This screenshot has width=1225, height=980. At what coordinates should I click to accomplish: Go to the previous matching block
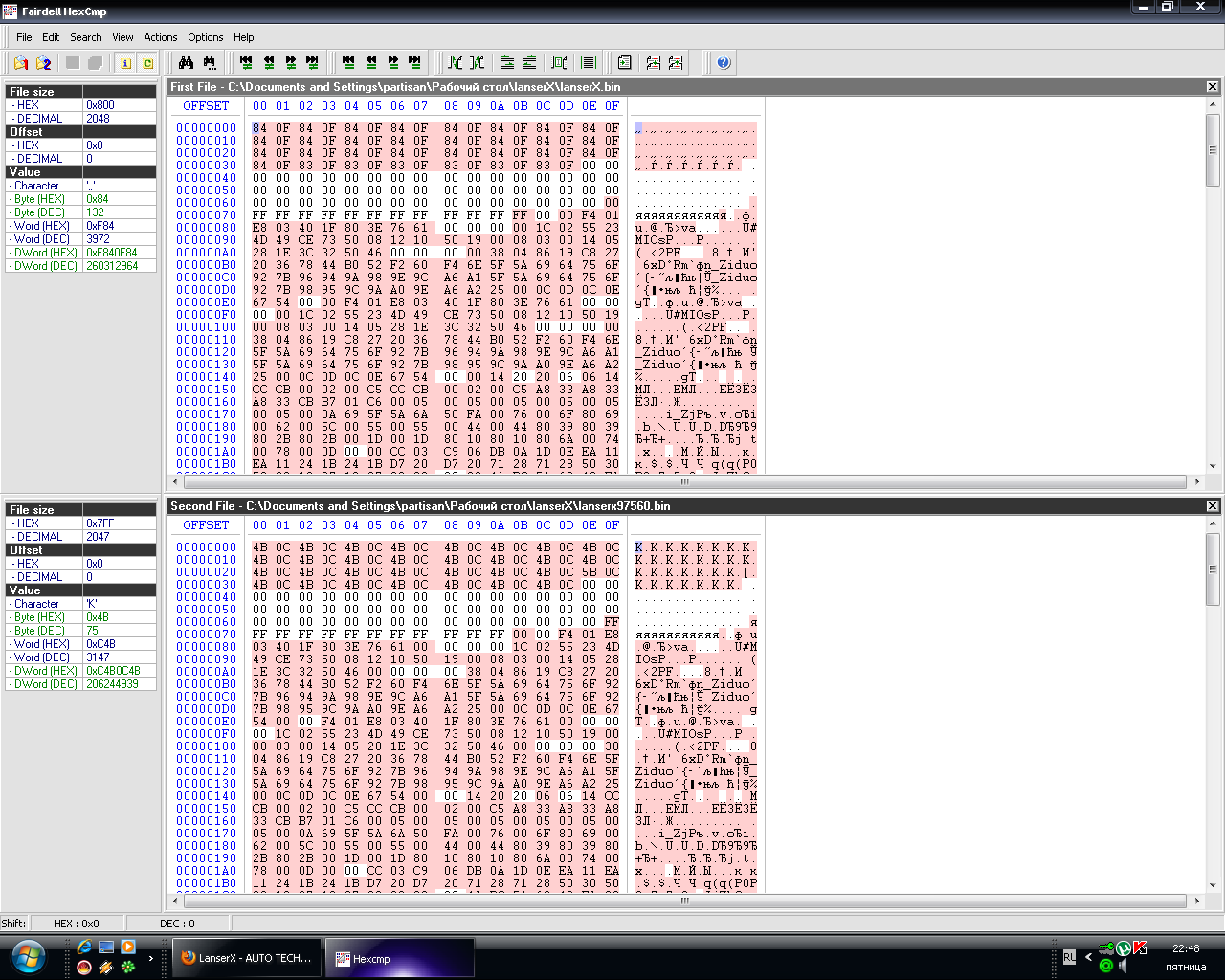pyautogui.click(x=371, y=62)
